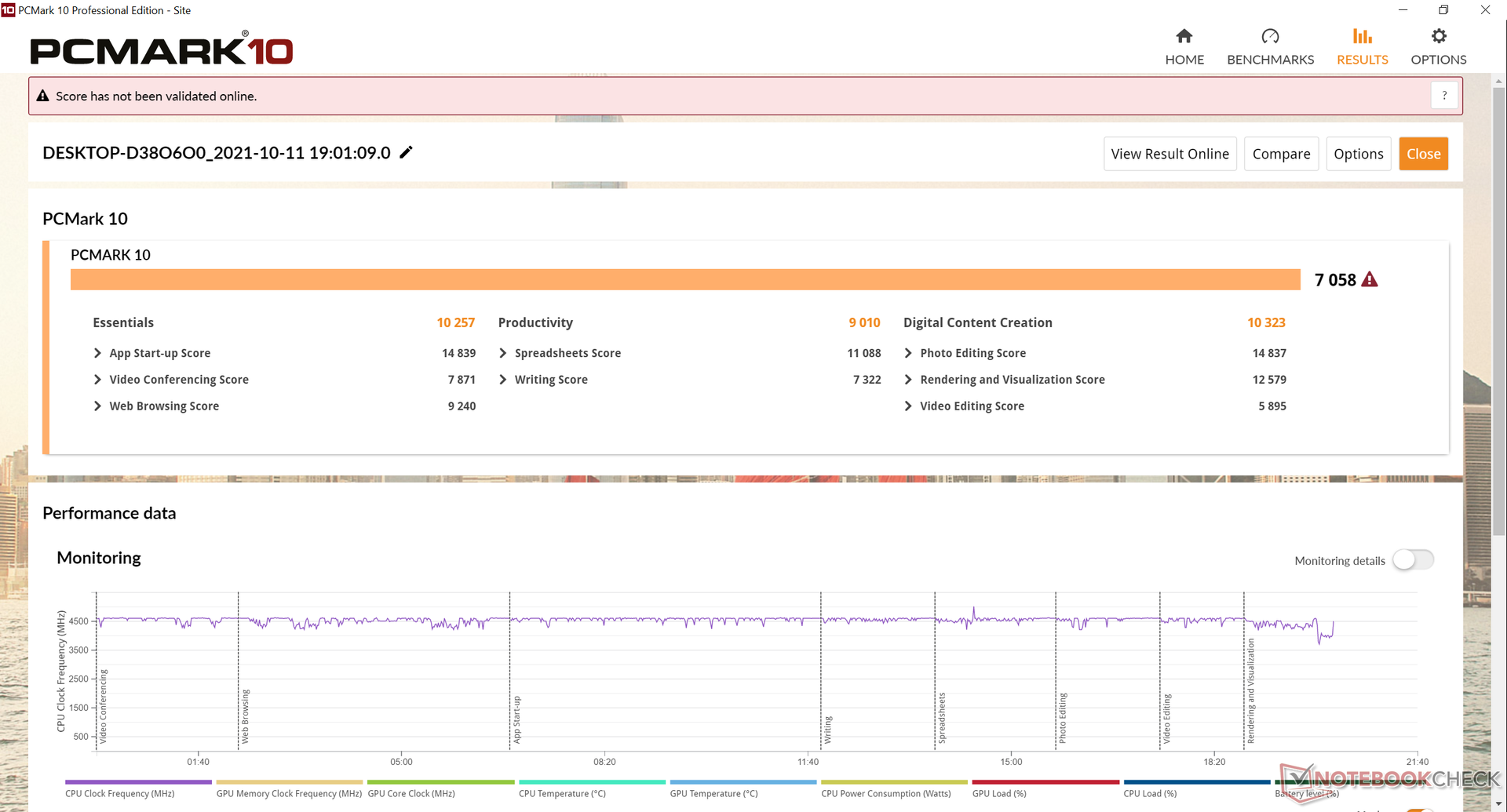Expand Web Browsing Score details

[97, 406]
